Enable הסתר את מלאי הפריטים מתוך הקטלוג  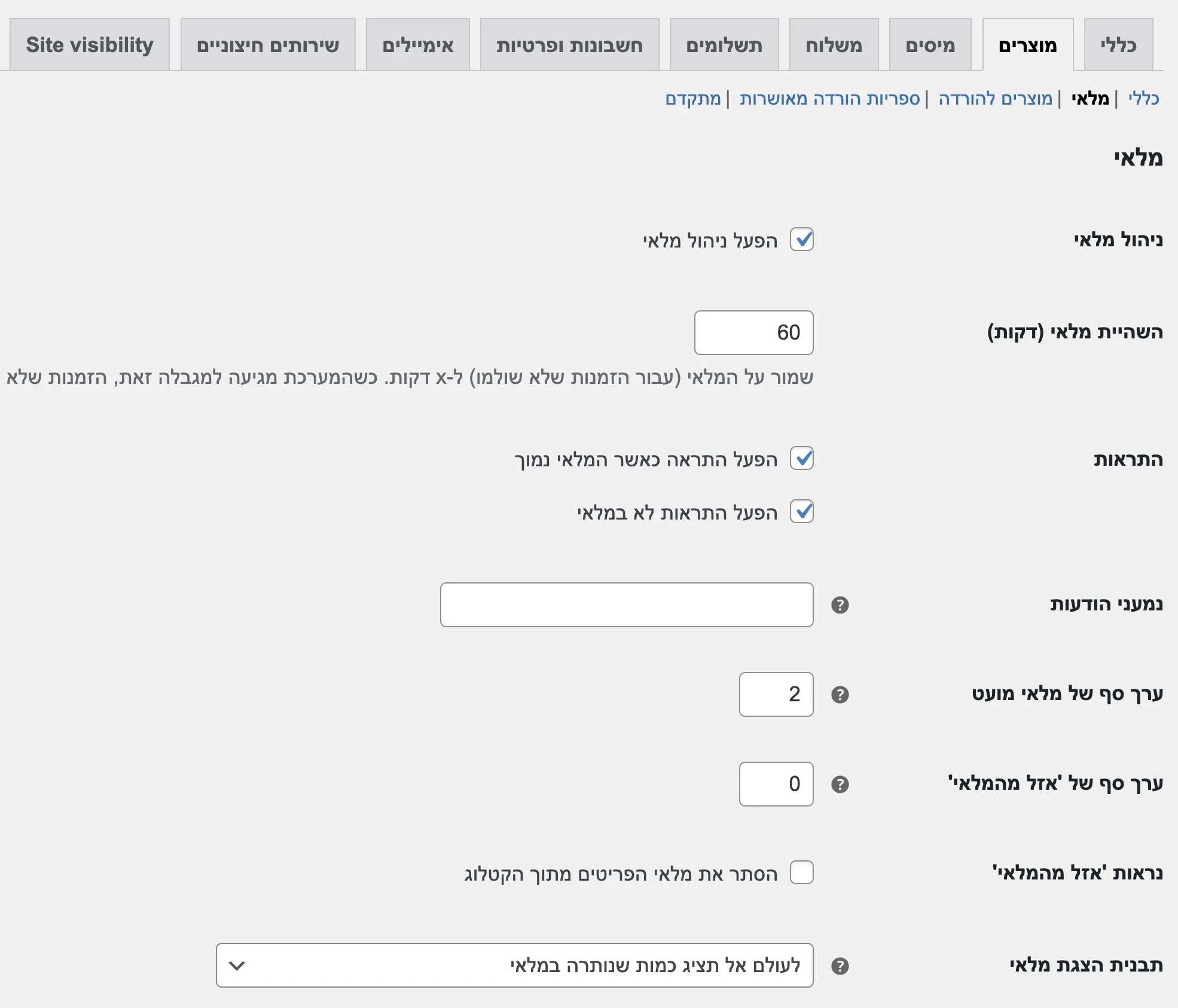[802, 872]
